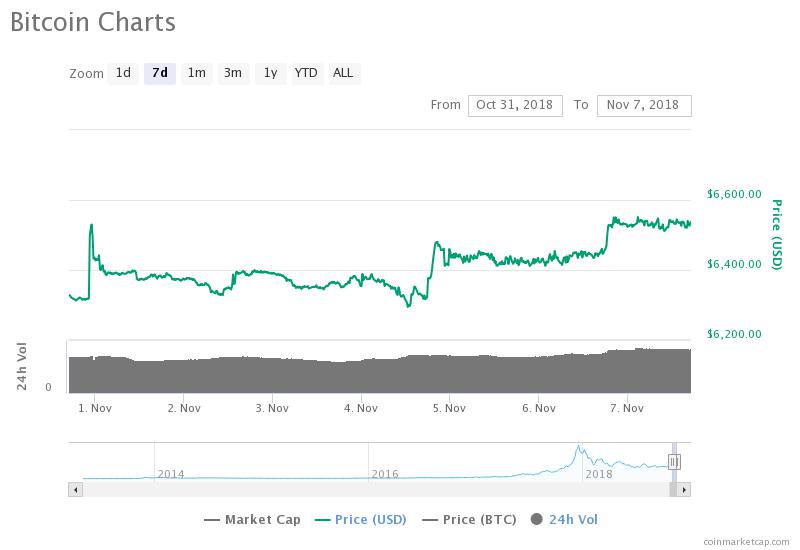Image resolution: width=800 pixels, height=550 pixels.
Task: Click the 2014 label in navigator
Action: click(x=171, y=474)
